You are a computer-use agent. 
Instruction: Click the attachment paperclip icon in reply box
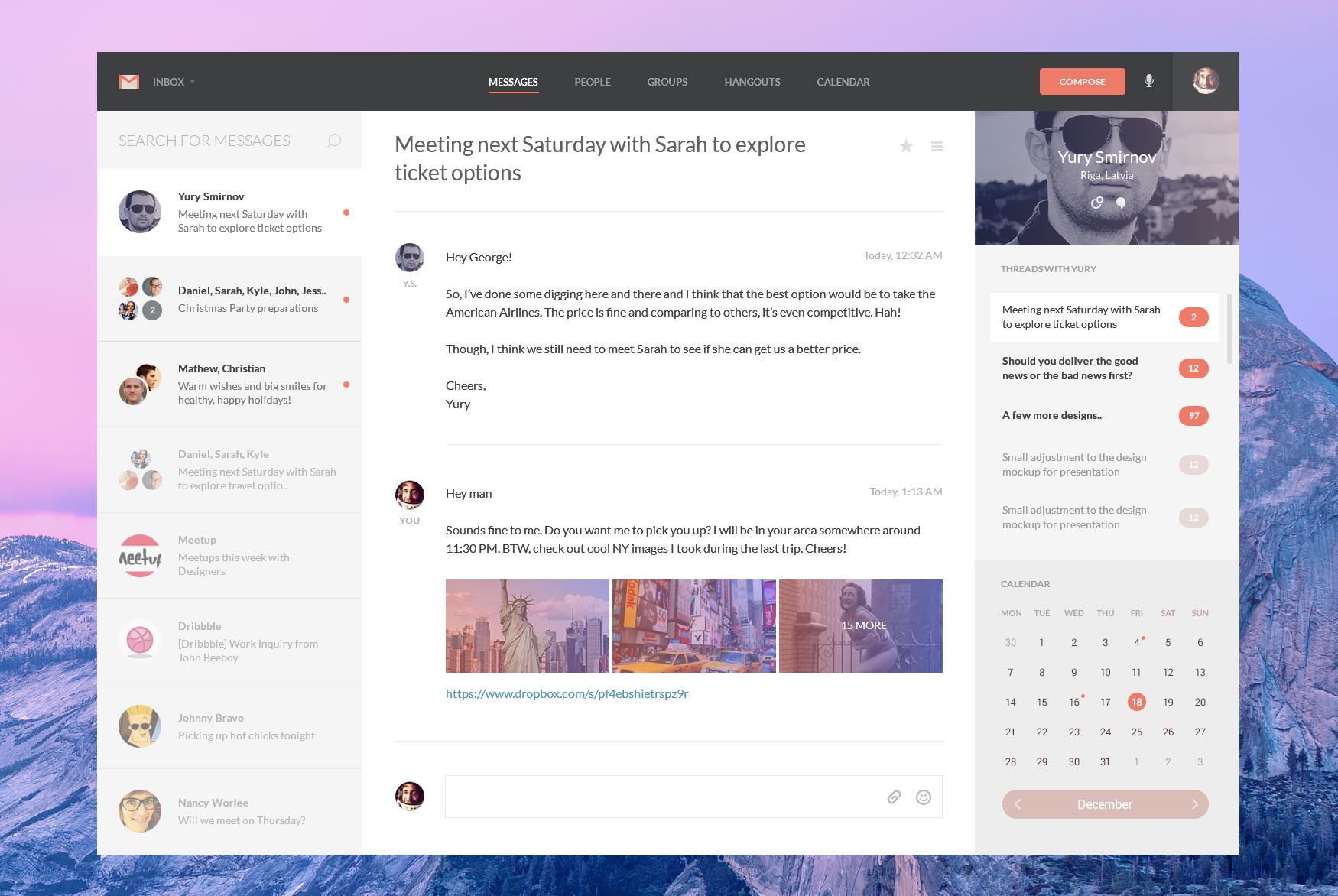[894, 797]
